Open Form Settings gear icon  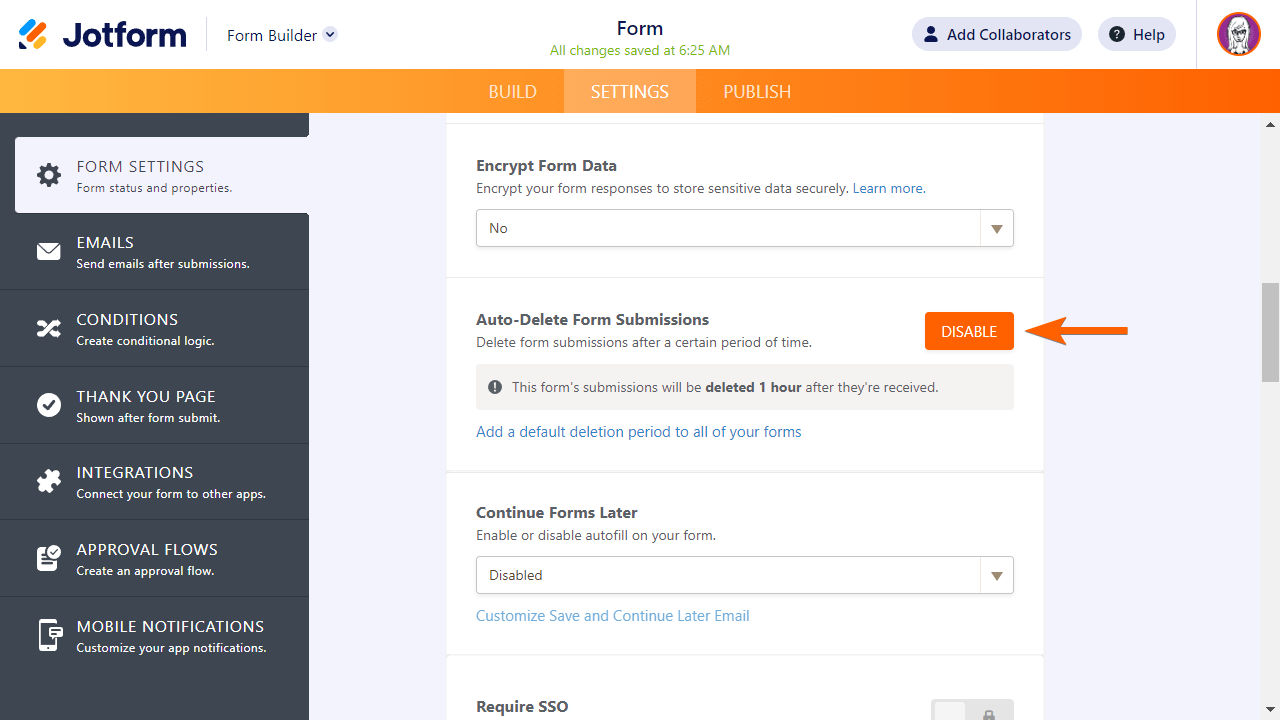tap(48, 175)
